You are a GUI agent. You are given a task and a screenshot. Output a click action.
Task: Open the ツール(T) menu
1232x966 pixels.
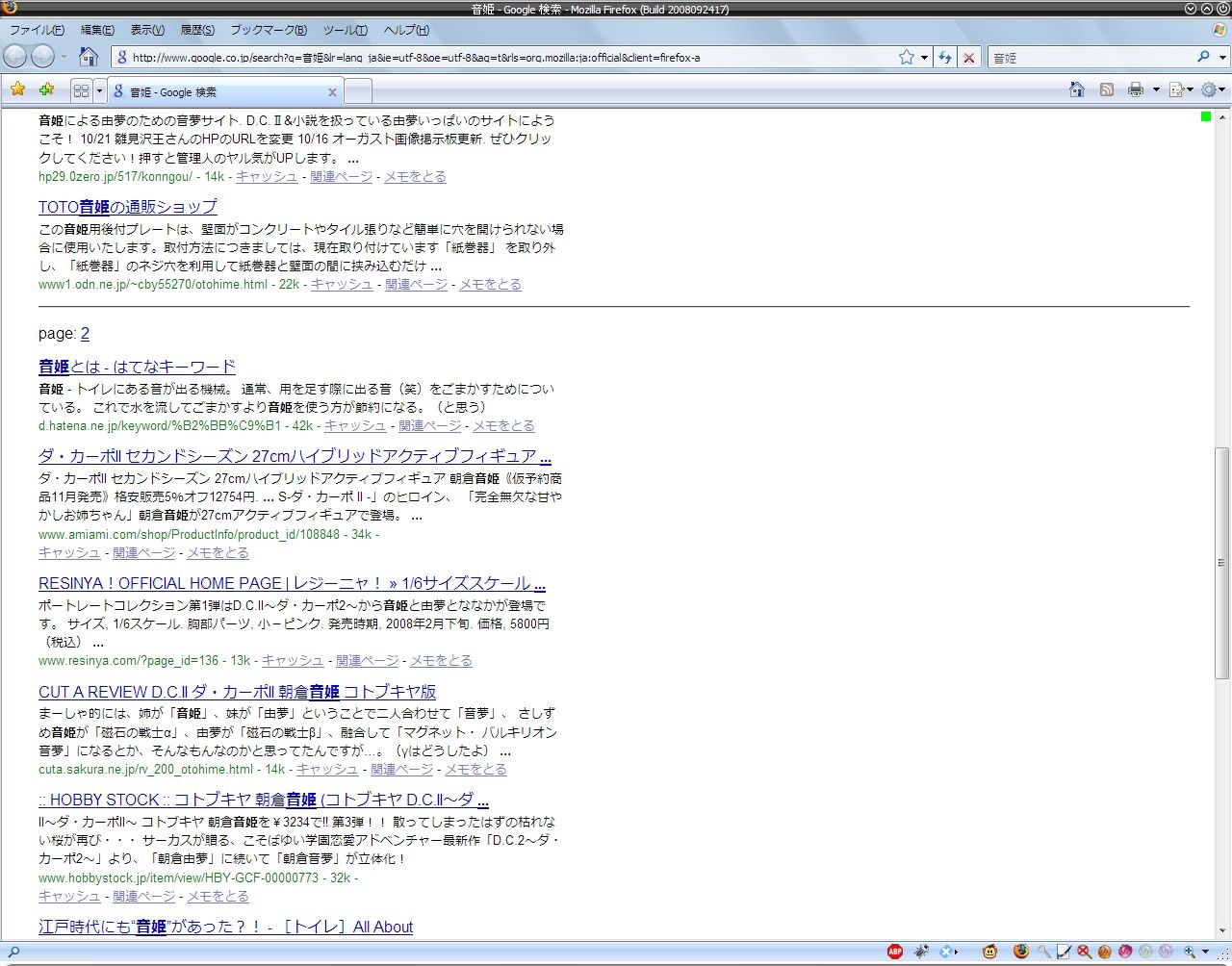click(346, 30)
